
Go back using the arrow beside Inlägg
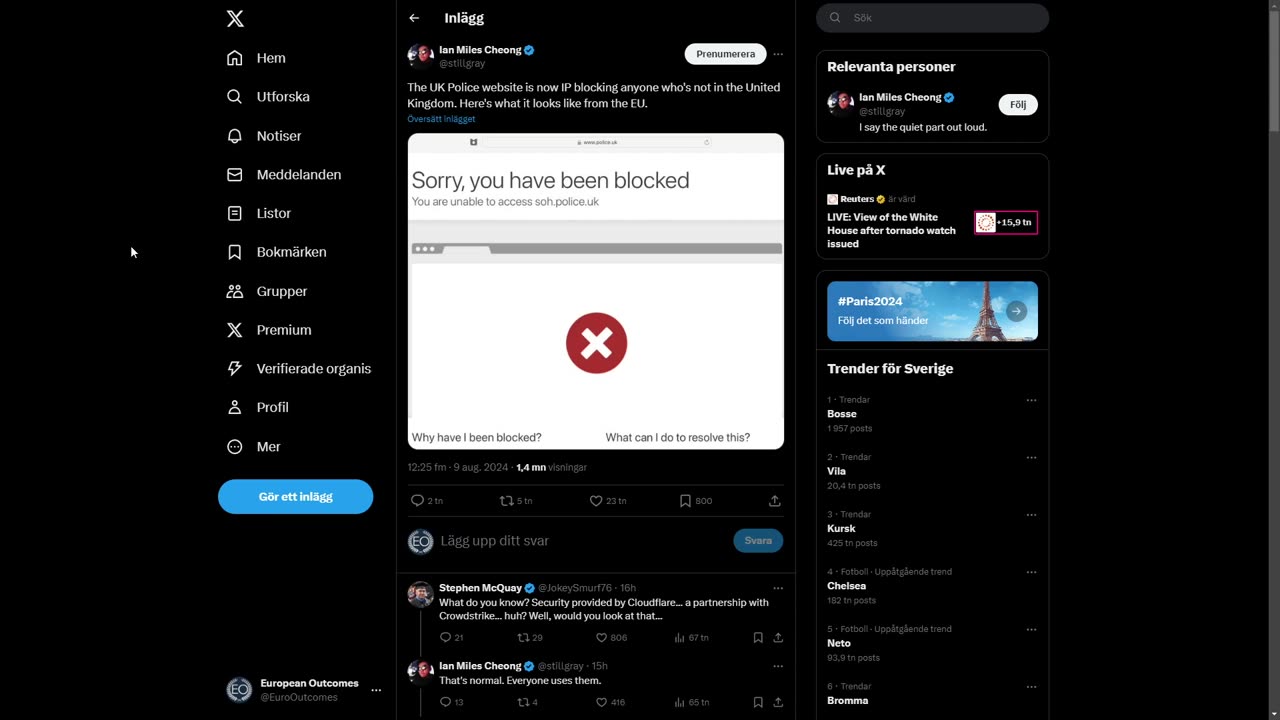(x=414, y=18)
